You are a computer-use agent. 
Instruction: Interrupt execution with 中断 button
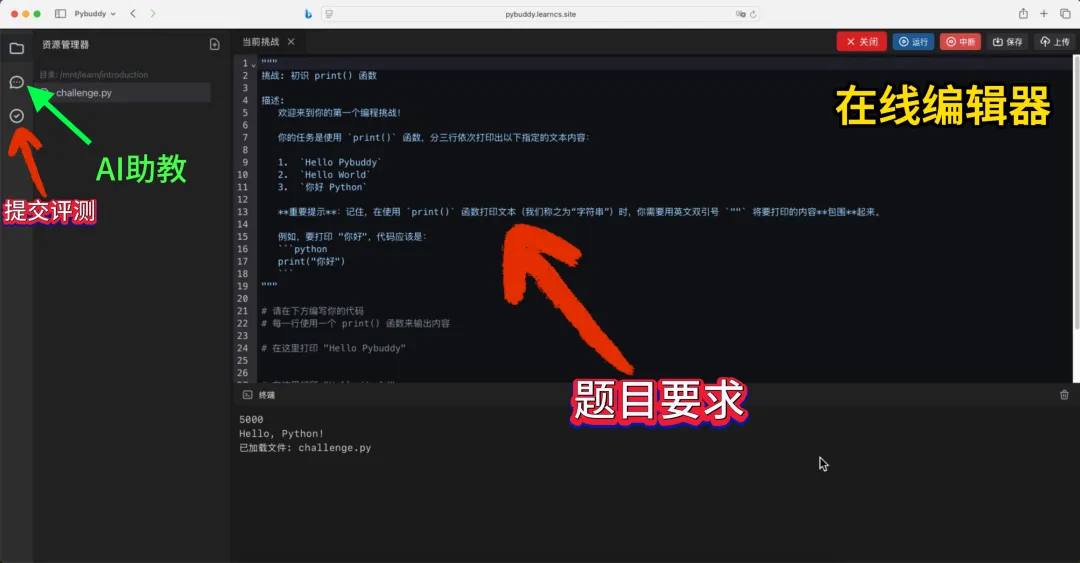[960, 42]
